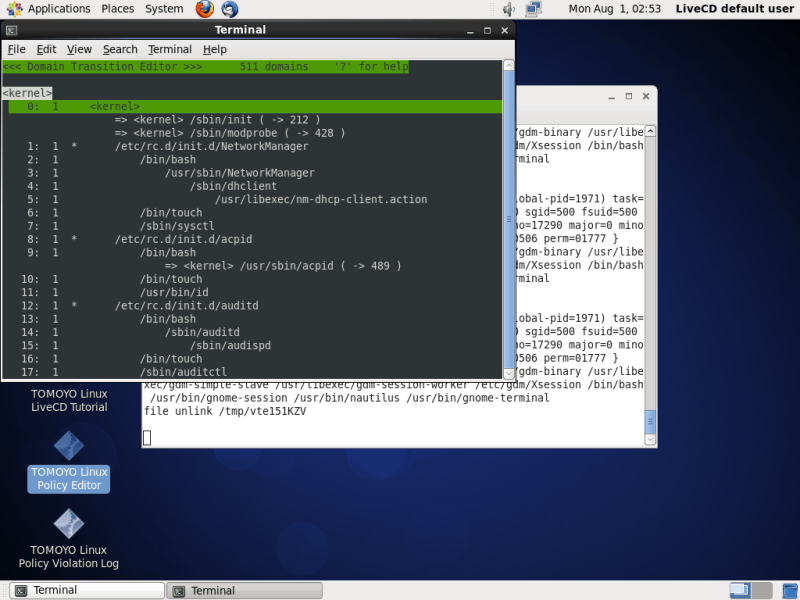
Task: Open the Firefox browser launcher
Action: 205,9
